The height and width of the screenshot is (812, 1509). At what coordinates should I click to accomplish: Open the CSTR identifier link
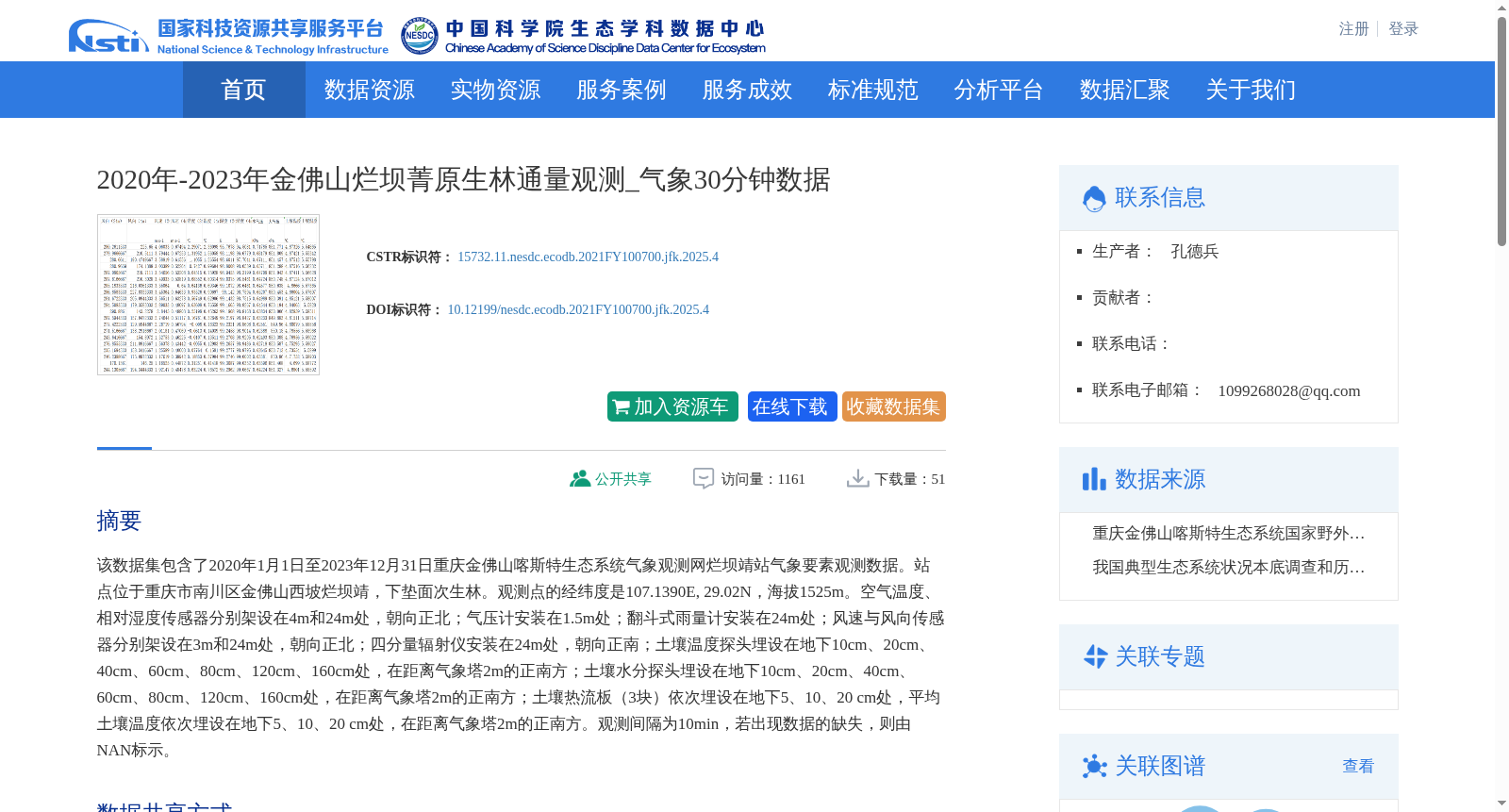(588, 257)
